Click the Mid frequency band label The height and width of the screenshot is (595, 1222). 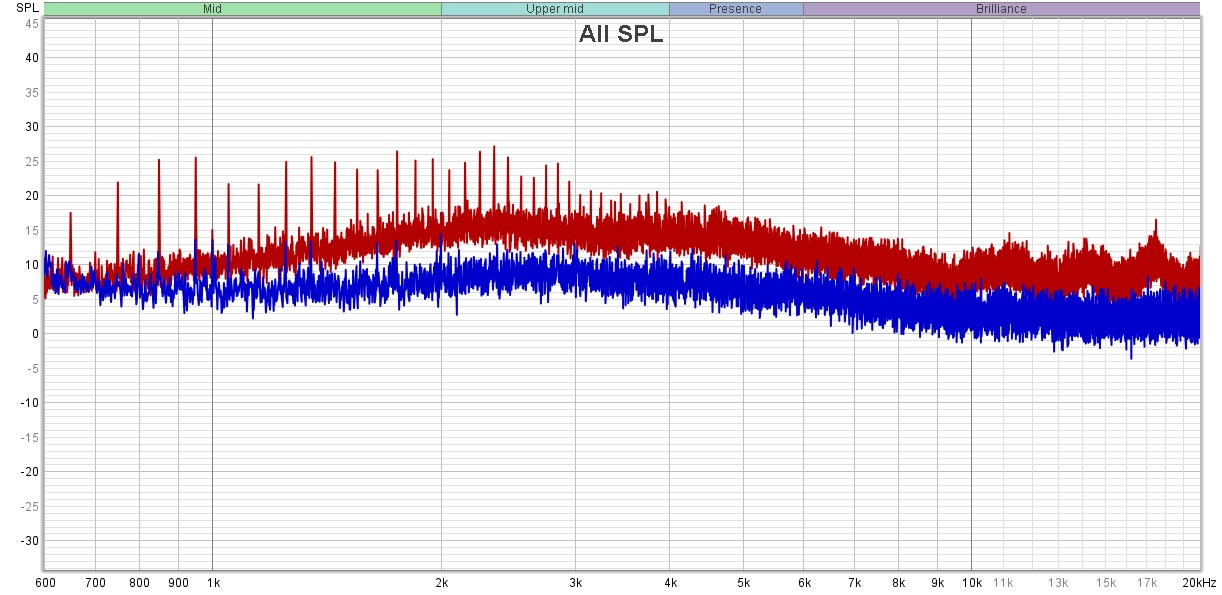(212, 9)
